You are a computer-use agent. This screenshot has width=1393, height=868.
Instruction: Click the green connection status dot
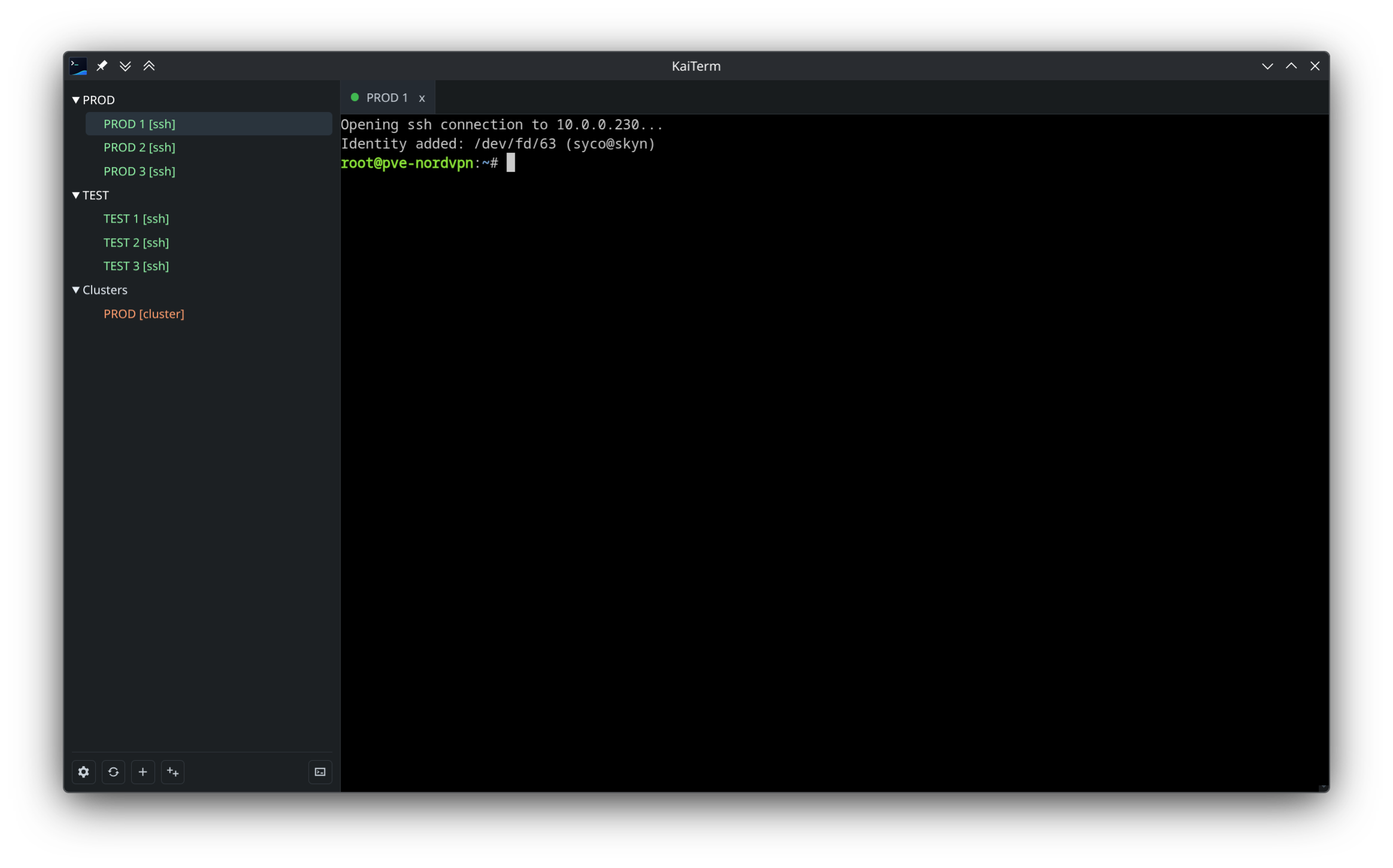click(355, 97)
